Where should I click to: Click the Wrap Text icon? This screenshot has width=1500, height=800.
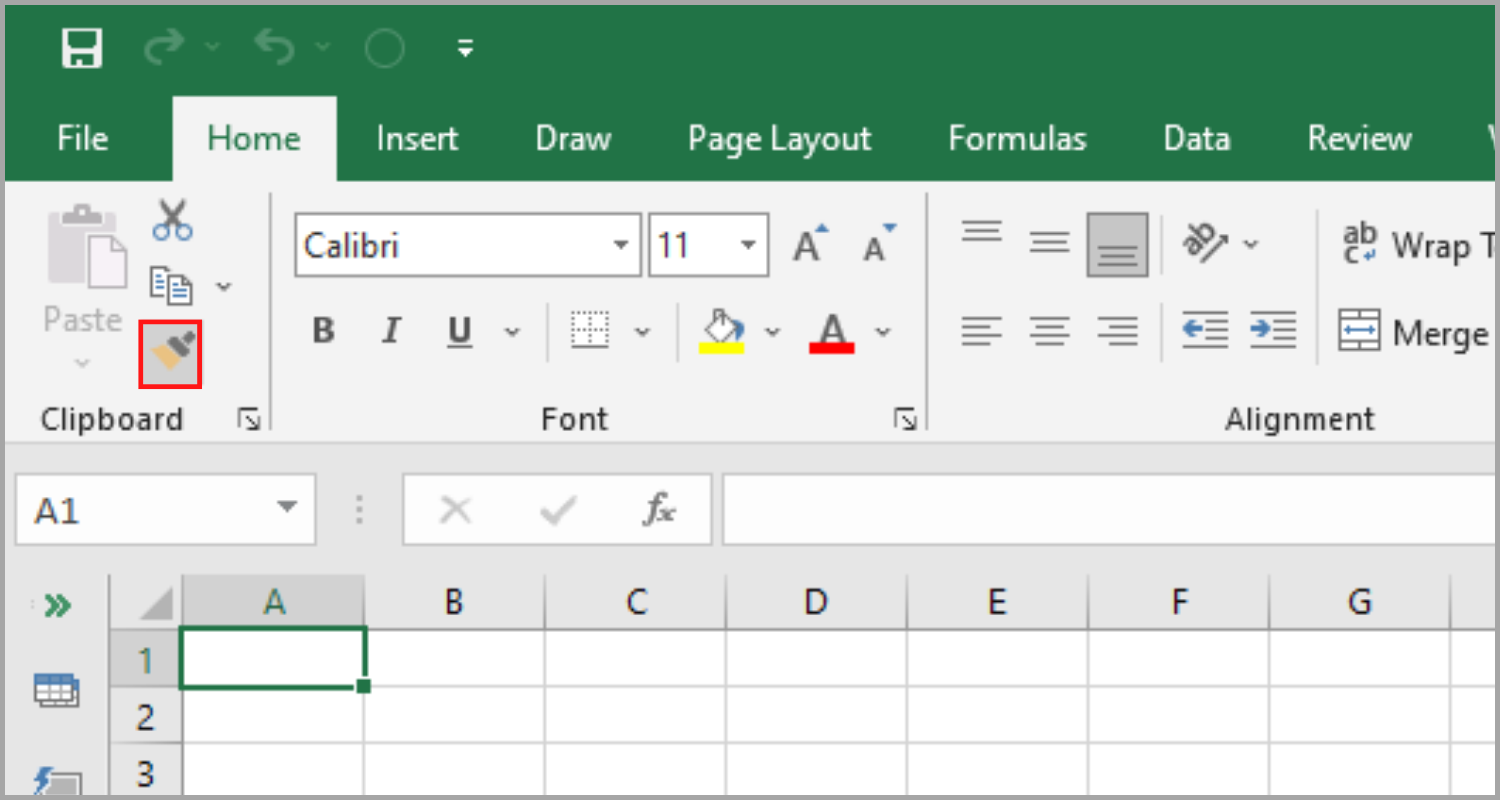point(1360,242)
